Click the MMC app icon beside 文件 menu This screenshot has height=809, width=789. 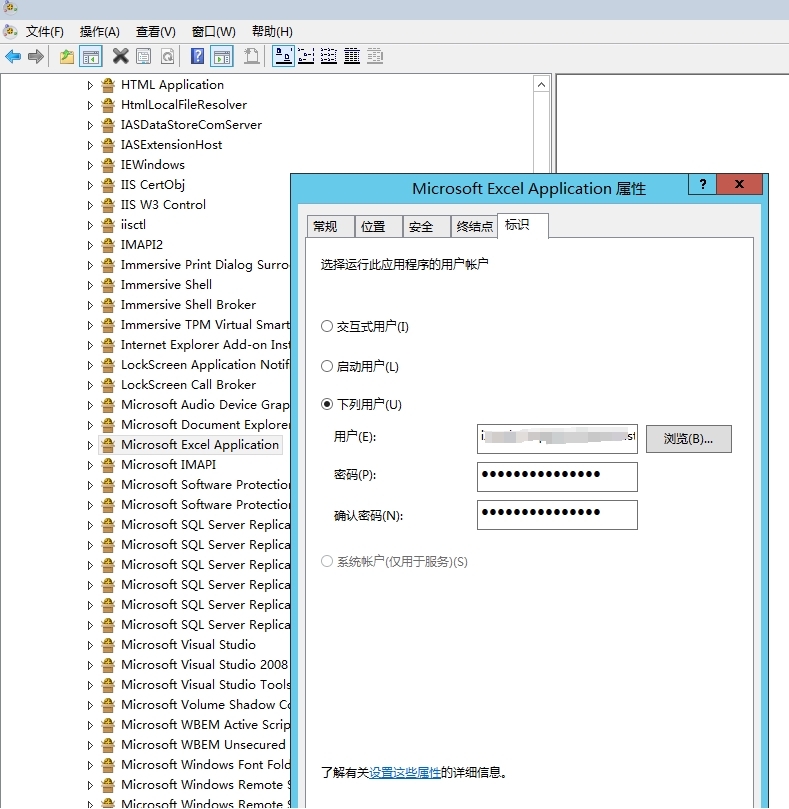point(10,31)
